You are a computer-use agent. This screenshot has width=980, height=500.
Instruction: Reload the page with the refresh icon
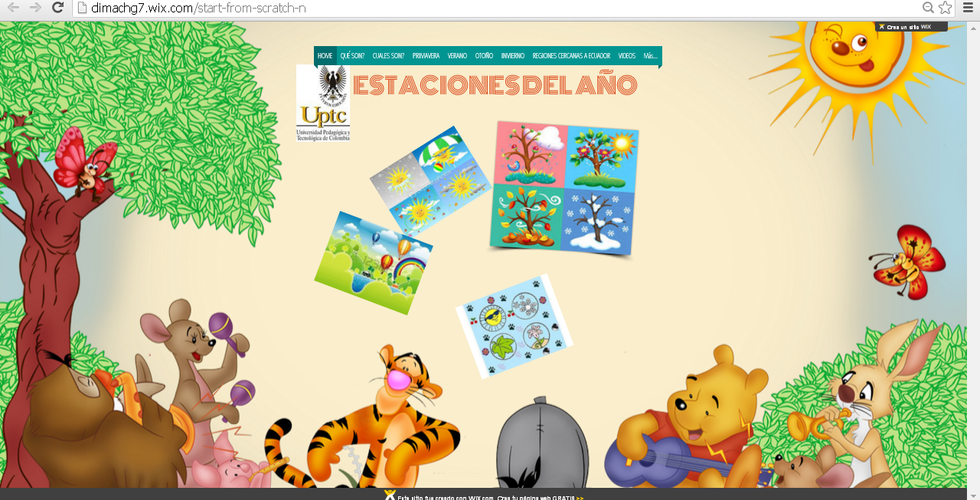point(58,8)
